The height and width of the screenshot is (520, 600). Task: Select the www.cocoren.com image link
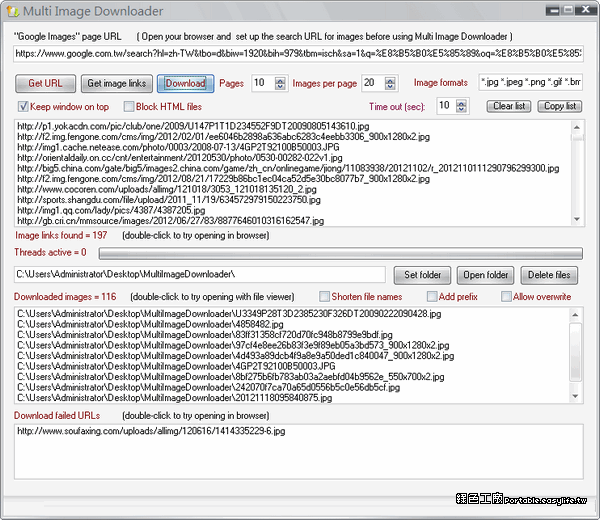coord(167,189)
